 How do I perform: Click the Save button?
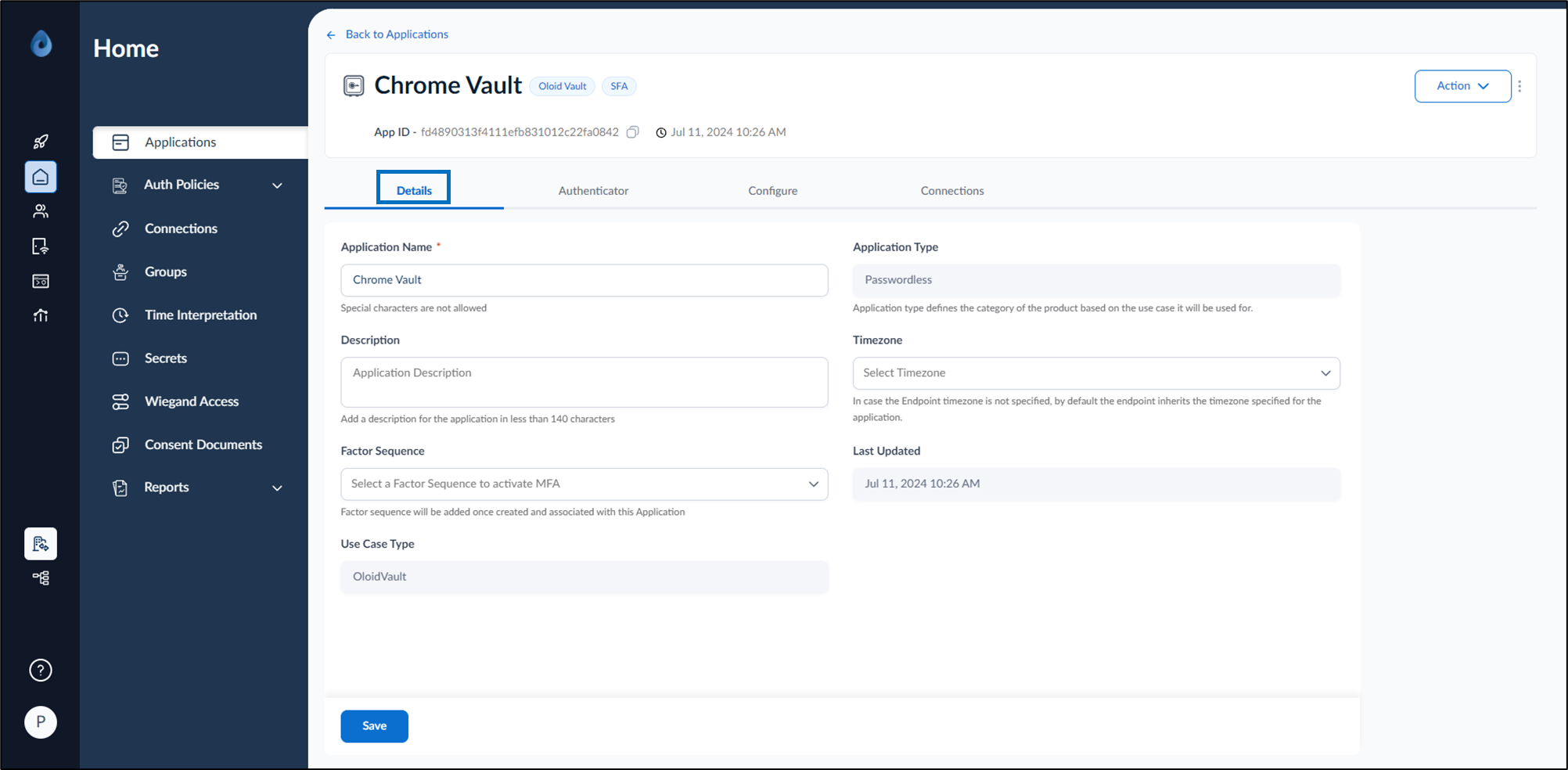click(374, 726)
